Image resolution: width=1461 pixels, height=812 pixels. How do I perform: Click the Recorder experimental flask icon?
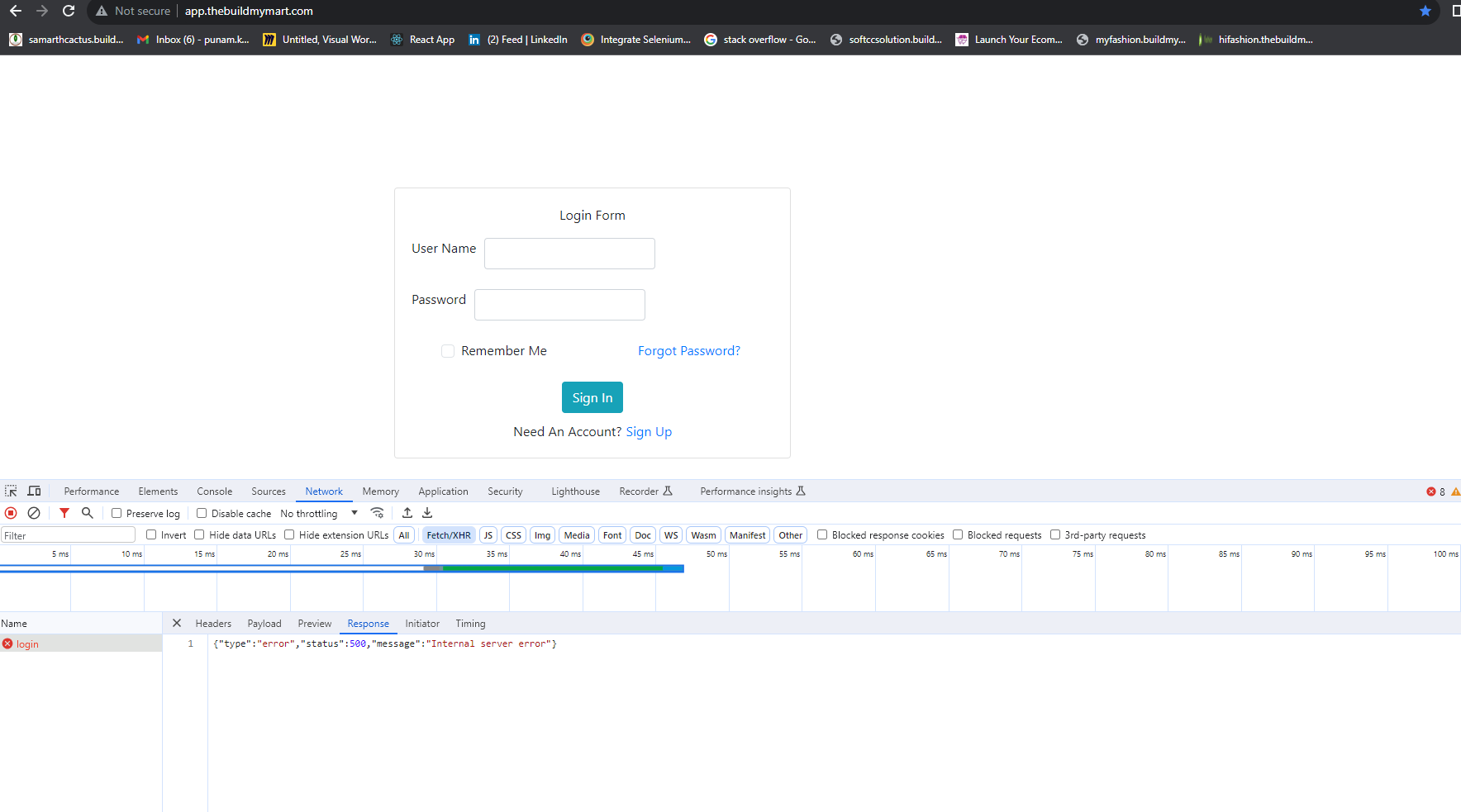tap(668, 491)
